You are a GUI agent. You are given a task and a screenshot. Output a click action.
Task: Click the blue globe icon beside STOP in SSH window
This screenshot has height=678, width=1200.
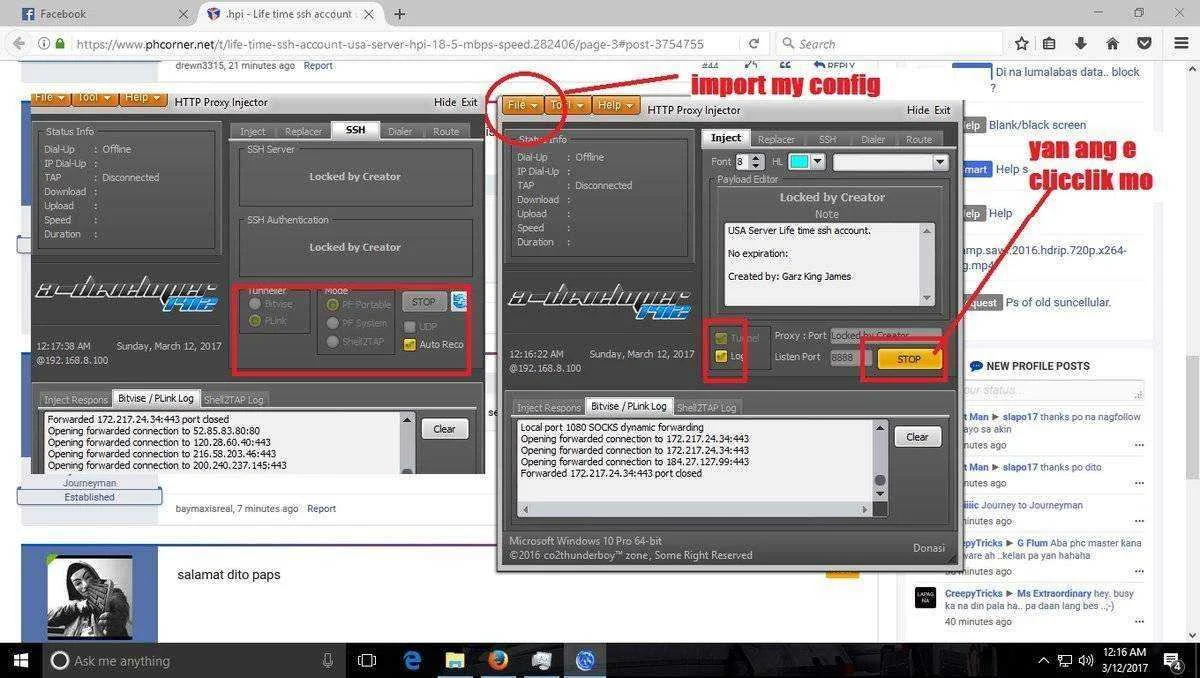(459, 301)
